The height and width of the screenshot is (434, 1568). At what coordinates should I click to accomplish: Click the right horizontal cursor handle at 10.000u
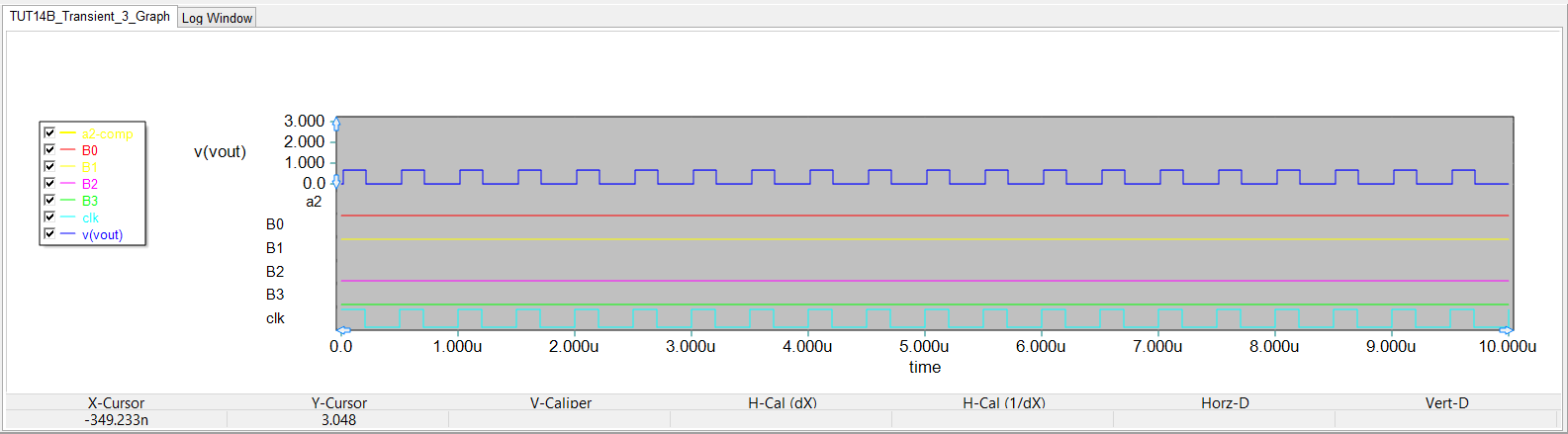(x=1505, y=330)
